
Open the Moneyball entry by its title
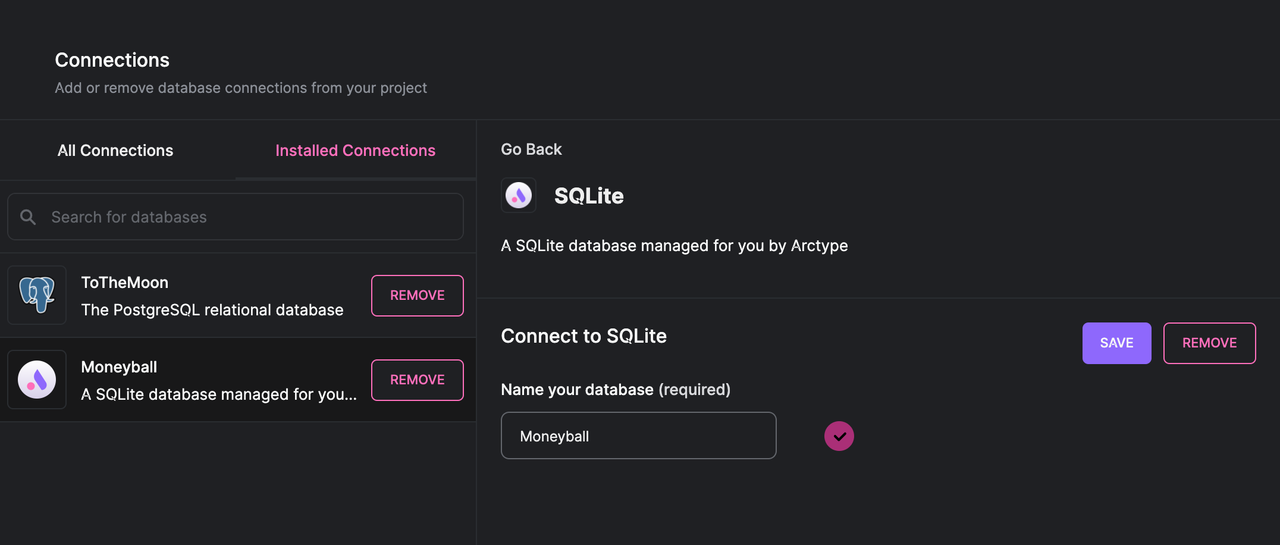119,367
